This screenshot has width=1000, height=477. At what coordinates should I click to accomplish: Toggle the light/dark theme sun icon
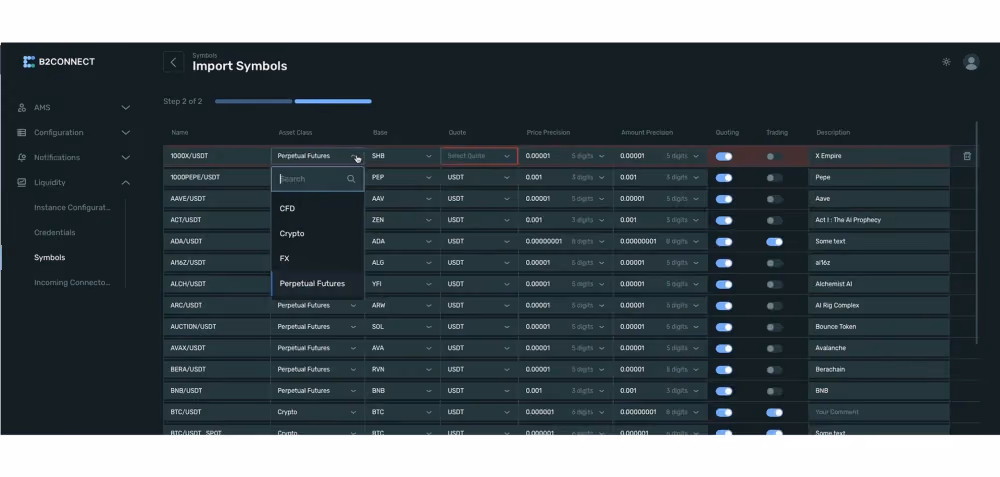click(946, 62)
